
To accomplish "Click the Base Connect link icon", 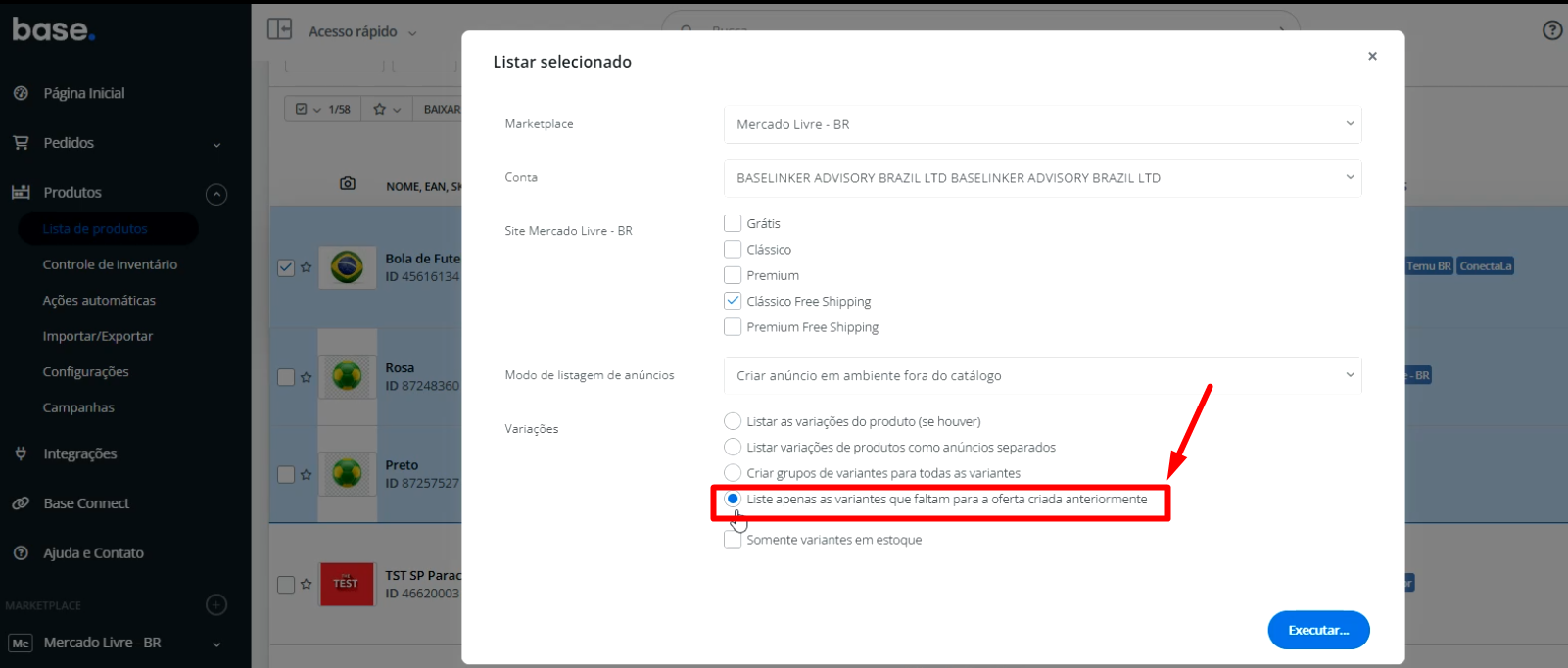I will pos(21,503).
